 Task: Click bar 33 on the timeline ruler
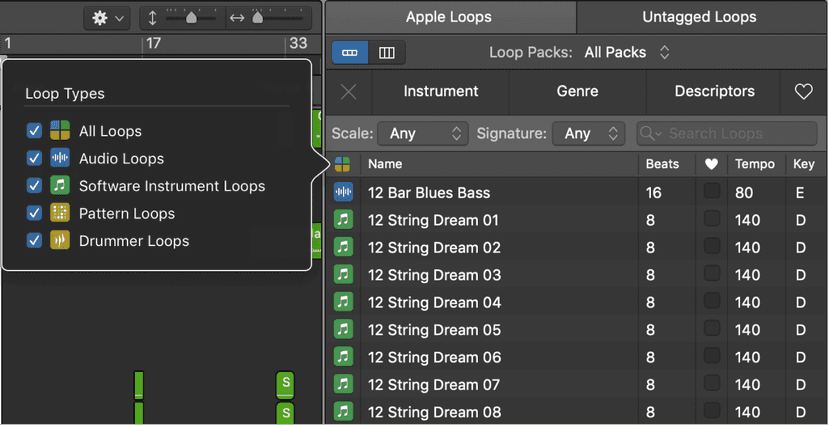pos(298,43)
